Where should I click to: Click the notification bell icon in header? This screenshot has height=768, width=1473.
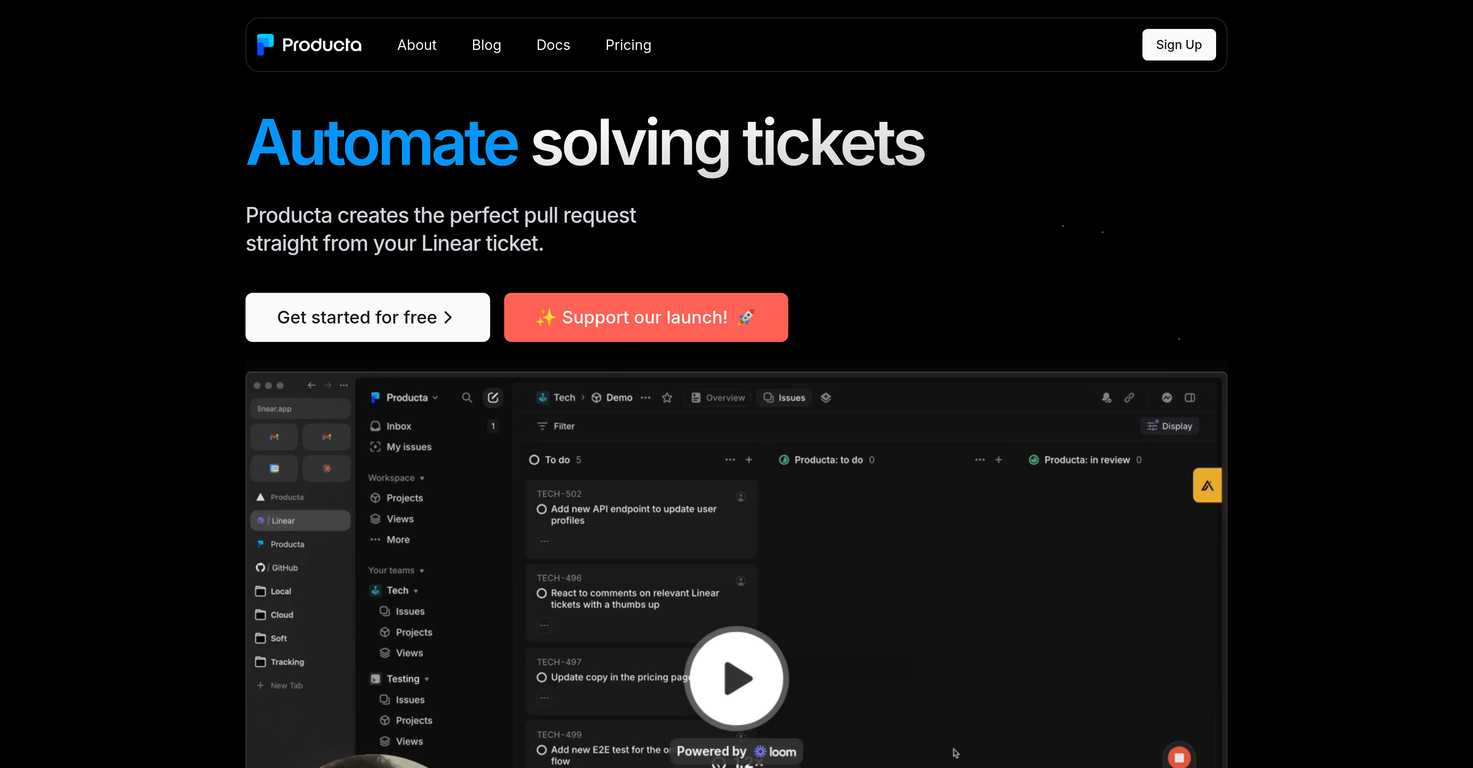coord(1106,398)
